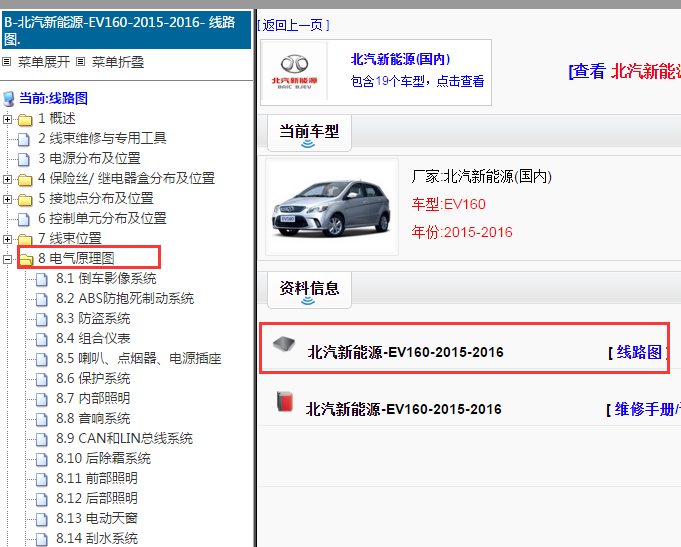The height and width of the screenshot is (547, 681).
Task: Select the '8 电气原理图' tree label
Action: pyautogui.click(x=76, y=258)
